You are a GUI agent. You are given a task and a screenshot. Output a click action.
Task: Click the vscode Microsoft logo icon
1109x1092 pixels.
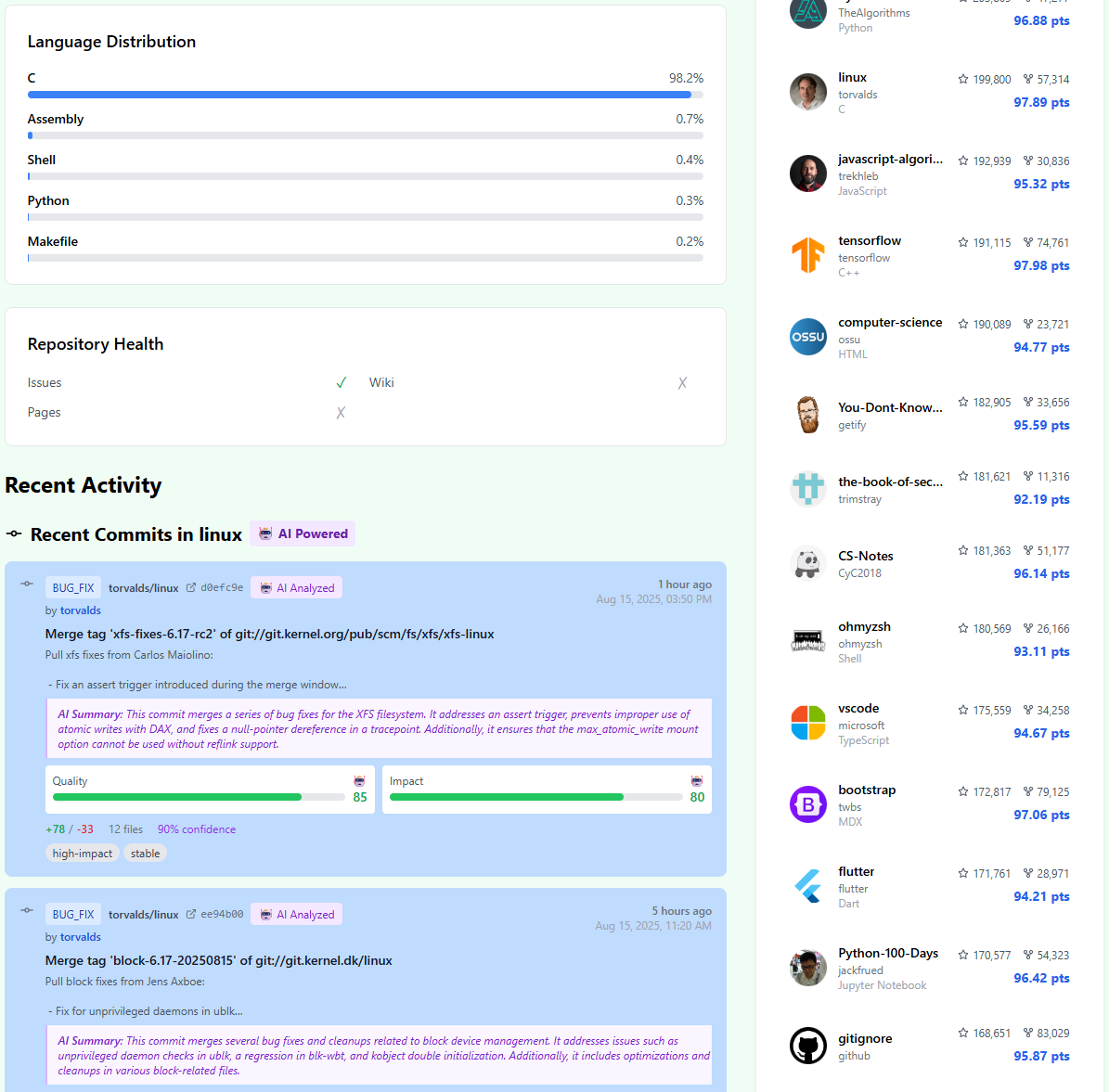[x=807, y=723]
